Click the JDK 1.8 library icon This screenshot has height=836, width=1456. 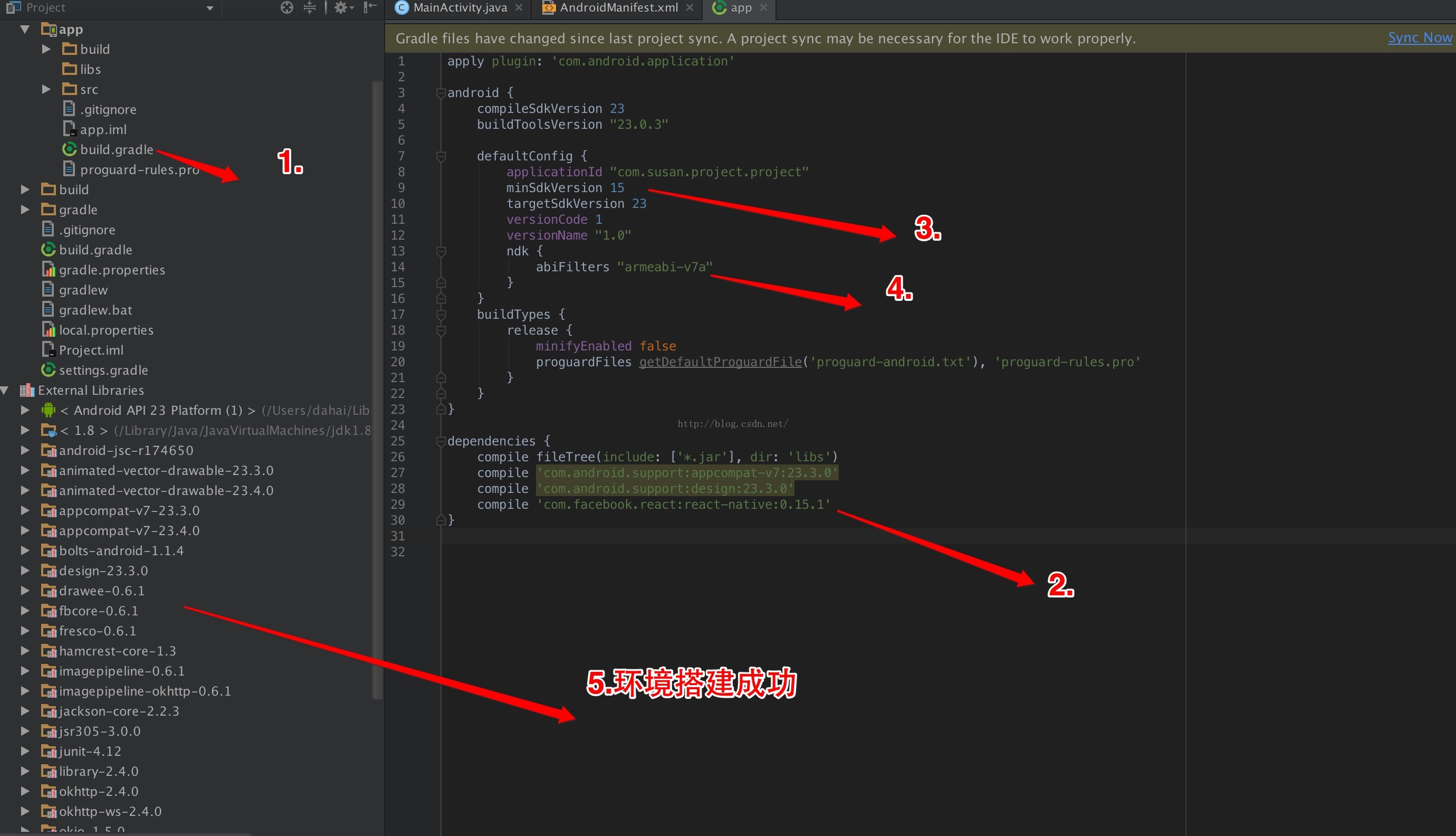49,431
